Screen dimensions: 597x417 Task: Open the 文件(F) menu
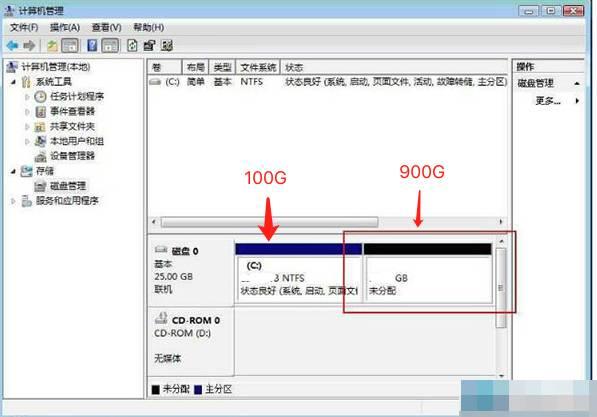click(x=24, y=27)
